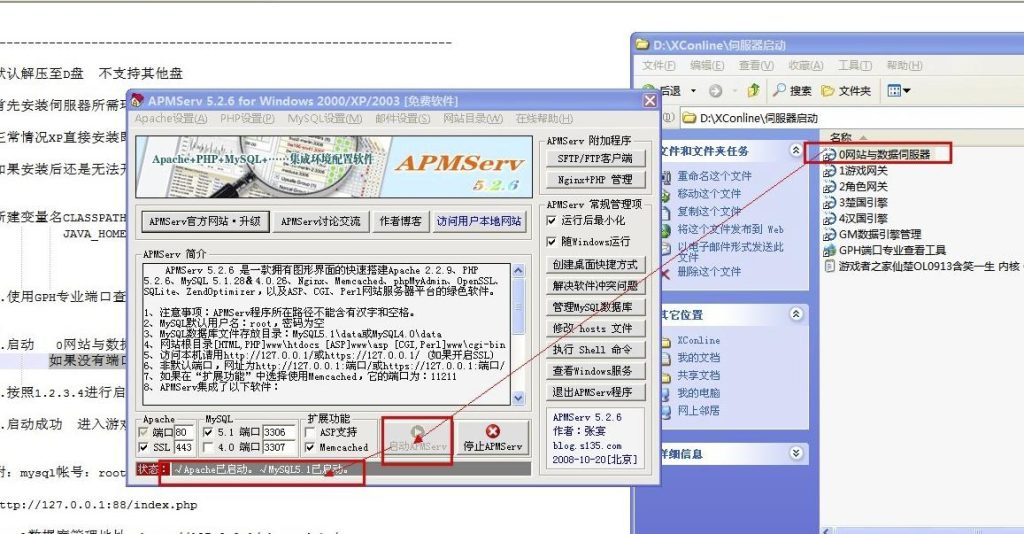
Task: Toggle Apache SSL checkbox
Action: coord(143,447)
